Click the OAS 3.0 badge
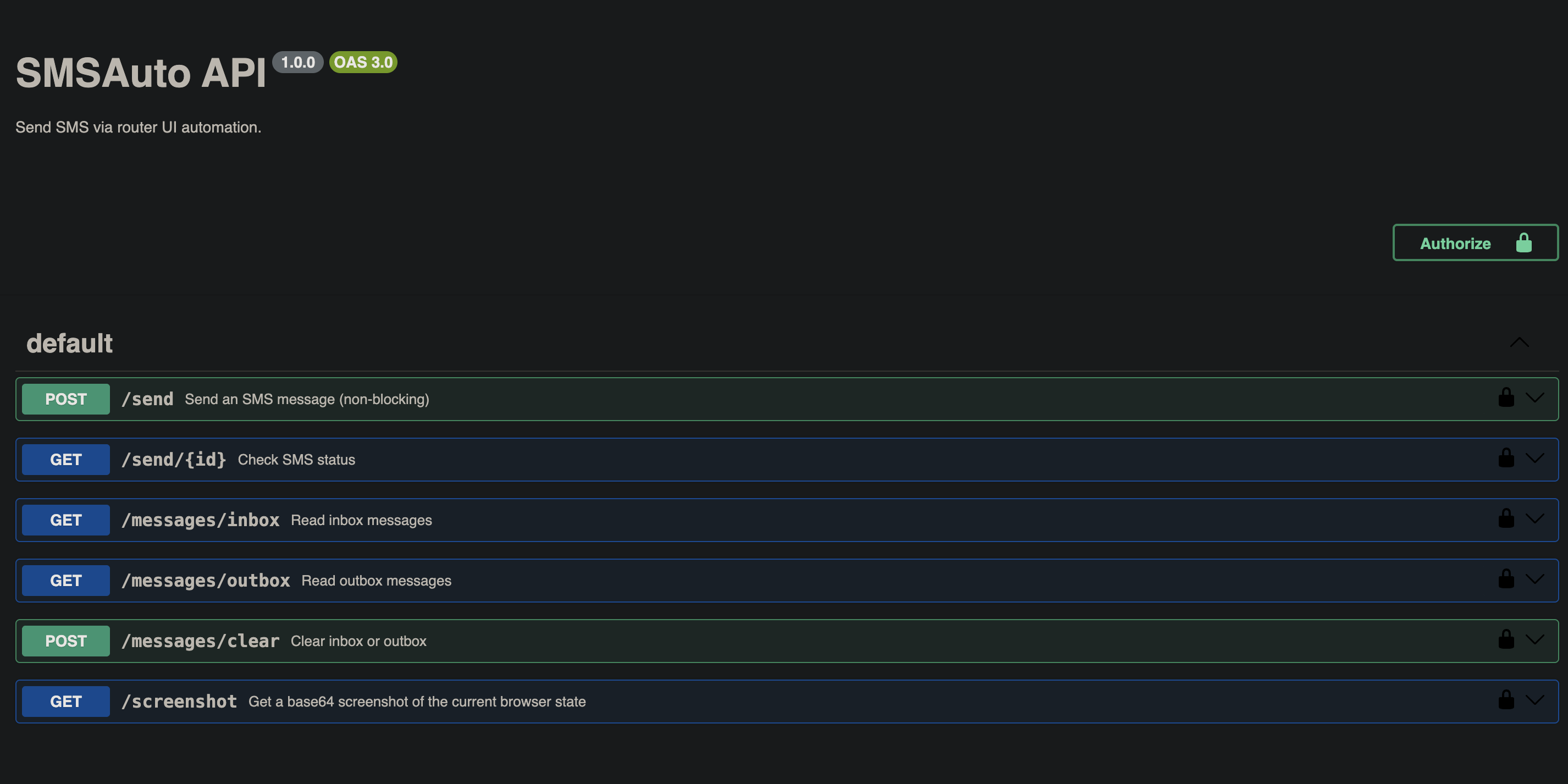The width and height of the screenshot is (1568, 784). pyautogui.click(x=363, y=62)
